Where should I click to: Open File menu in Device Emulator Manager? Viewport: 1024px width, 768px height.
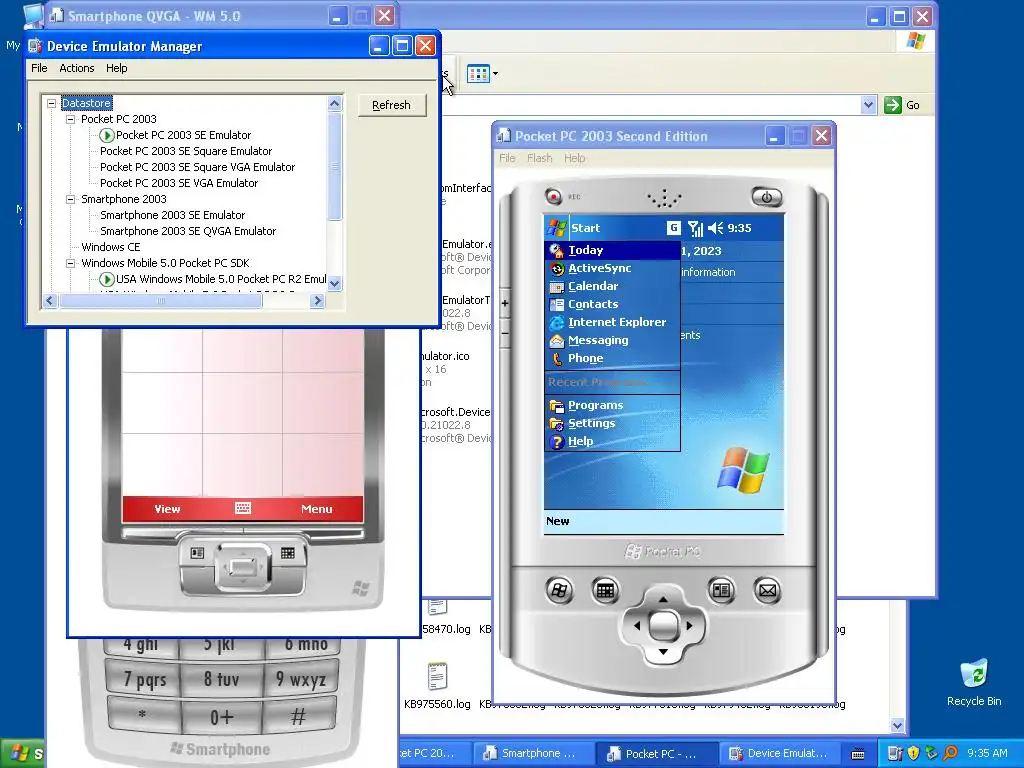[x=39, y=68]
